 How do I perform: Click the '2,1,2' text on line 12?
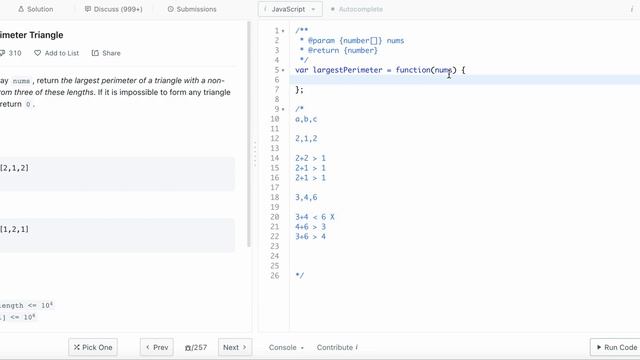coord(306,139)
